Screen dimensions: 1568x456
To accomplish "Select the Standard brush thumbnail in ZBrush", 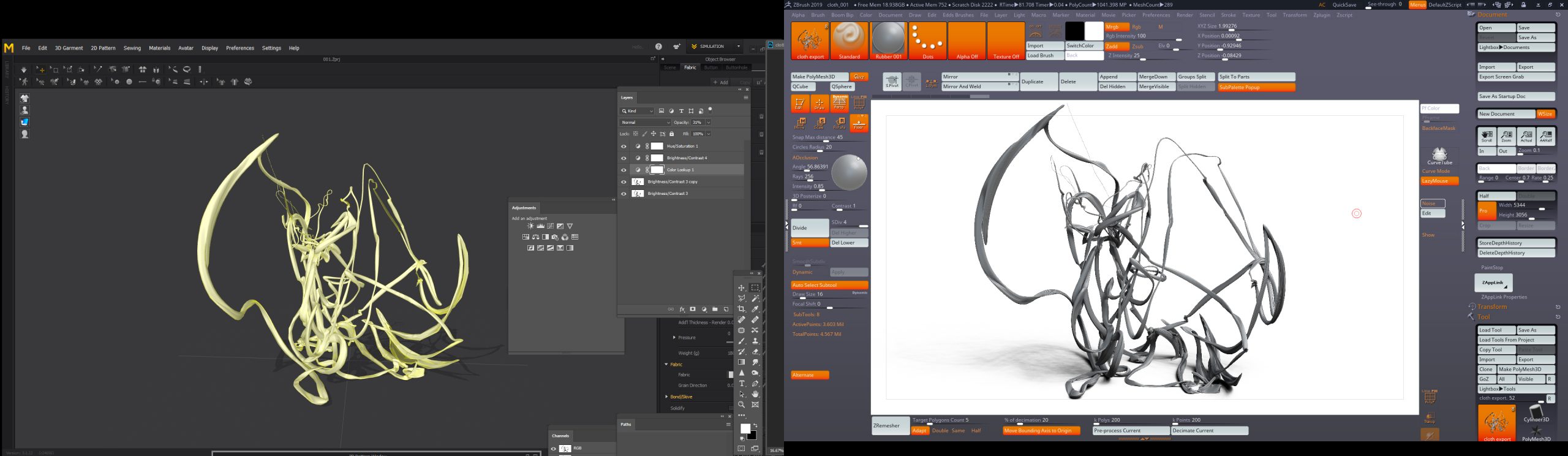I will pyautogui.click(x=849, y=39).
